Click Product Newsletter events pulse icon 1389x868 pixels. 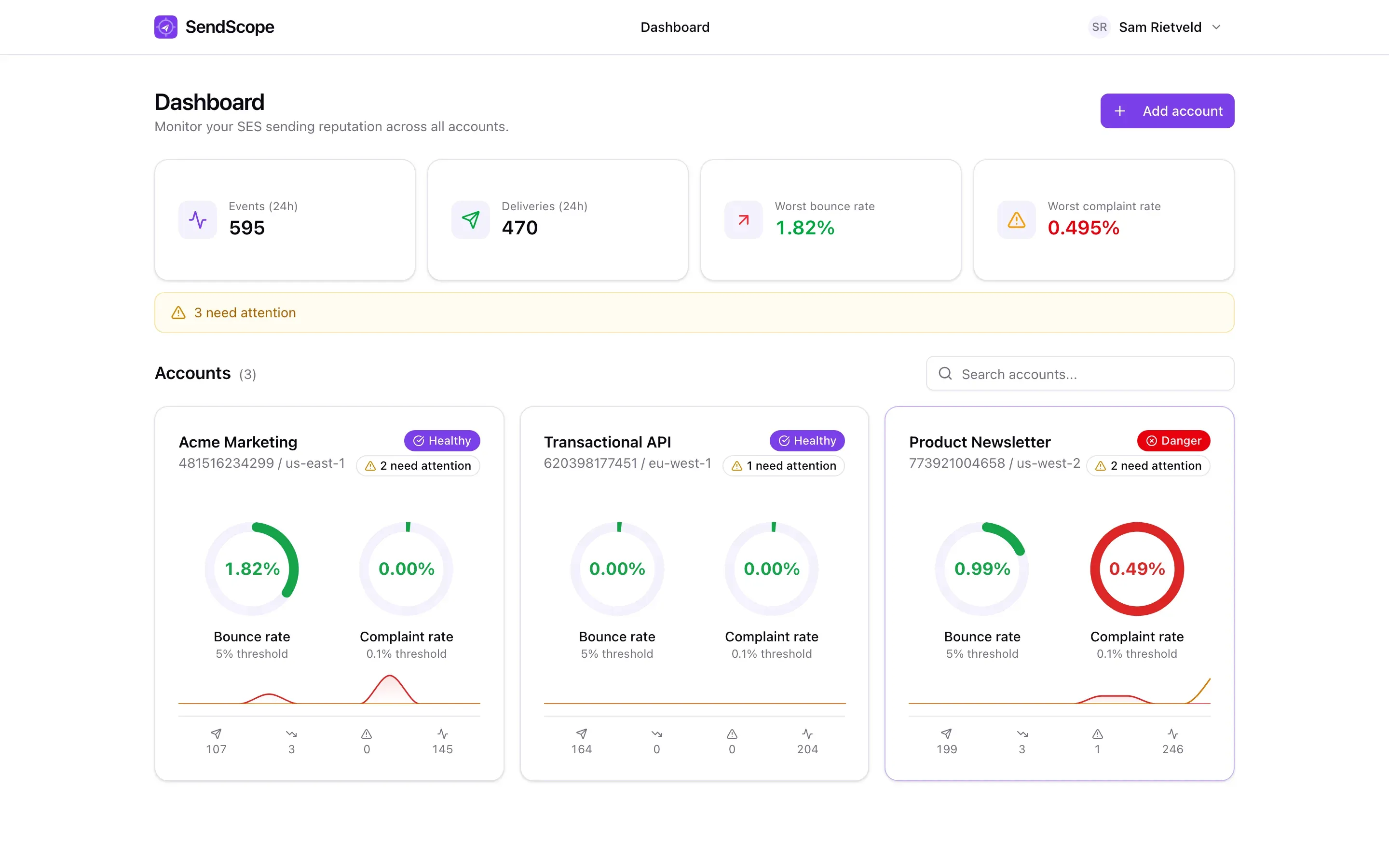(x=1172, y=733)
